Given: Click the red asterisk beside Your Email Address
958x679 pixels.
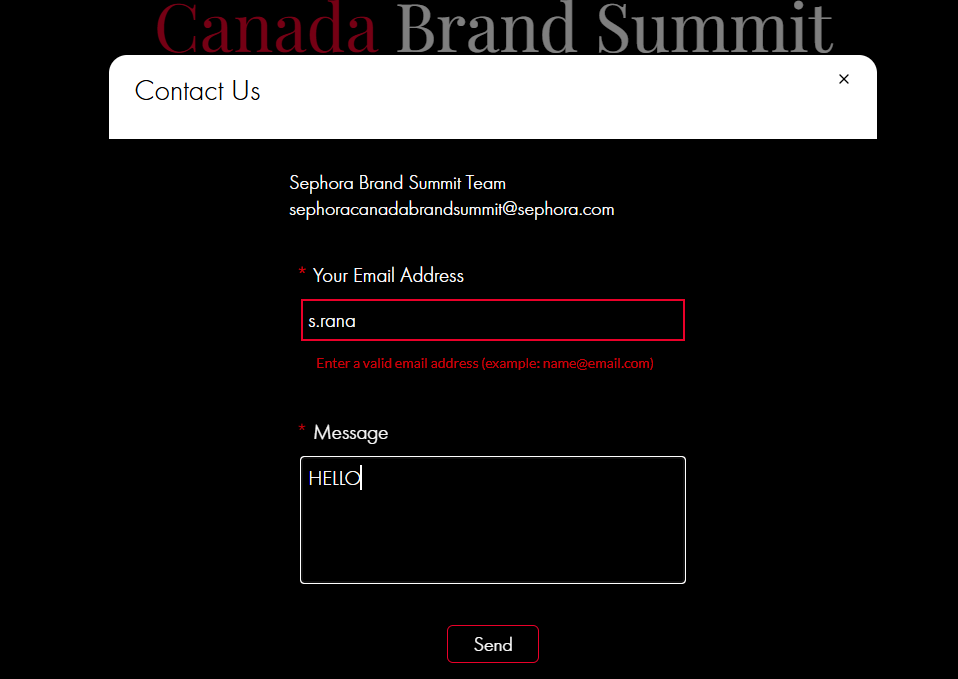Looking at the screenshot, I should [302, 274].
